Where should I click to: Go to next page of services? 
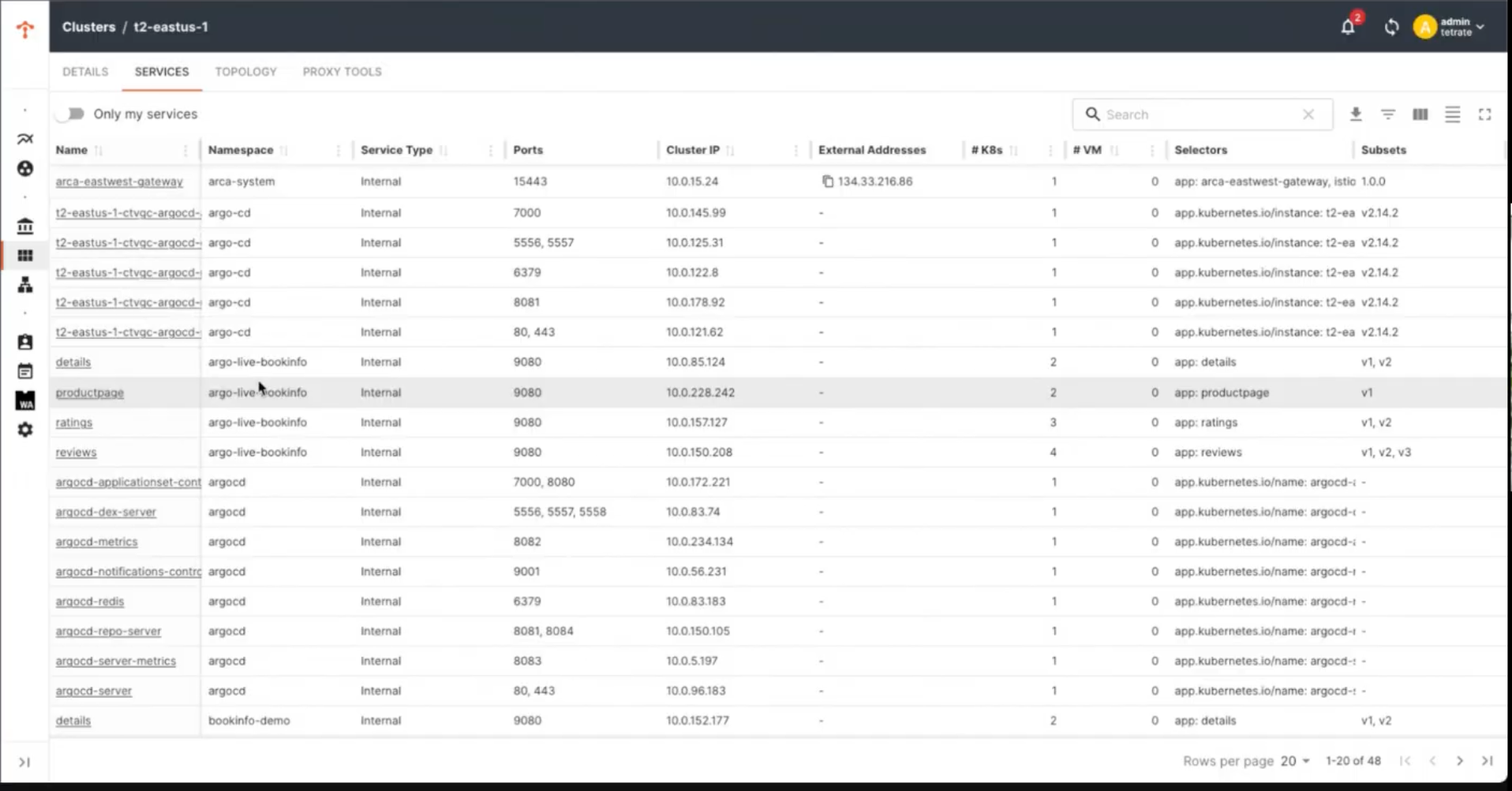[x=1460, y=761]
